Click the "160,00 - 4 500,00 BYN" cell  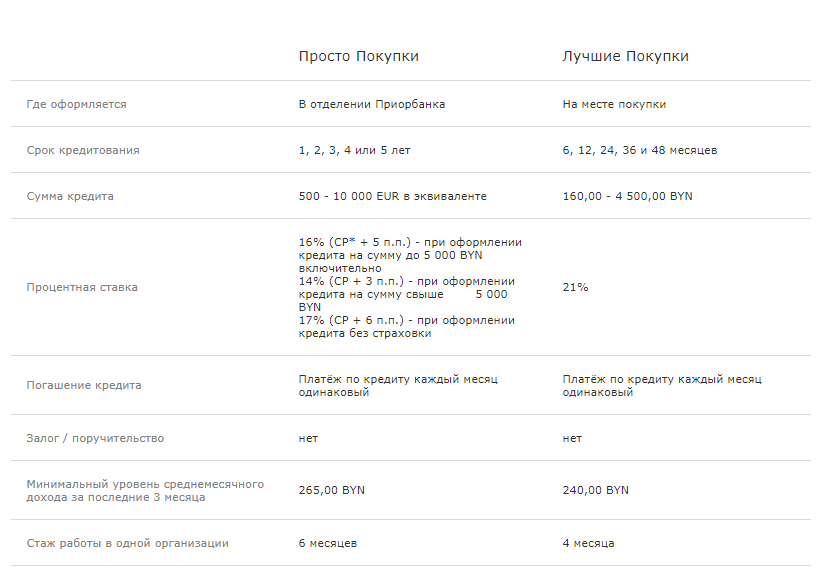pos(627,196)
